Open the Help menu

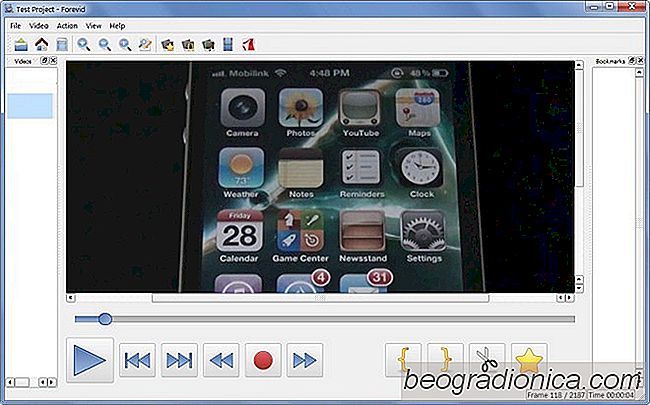(118, 25)
